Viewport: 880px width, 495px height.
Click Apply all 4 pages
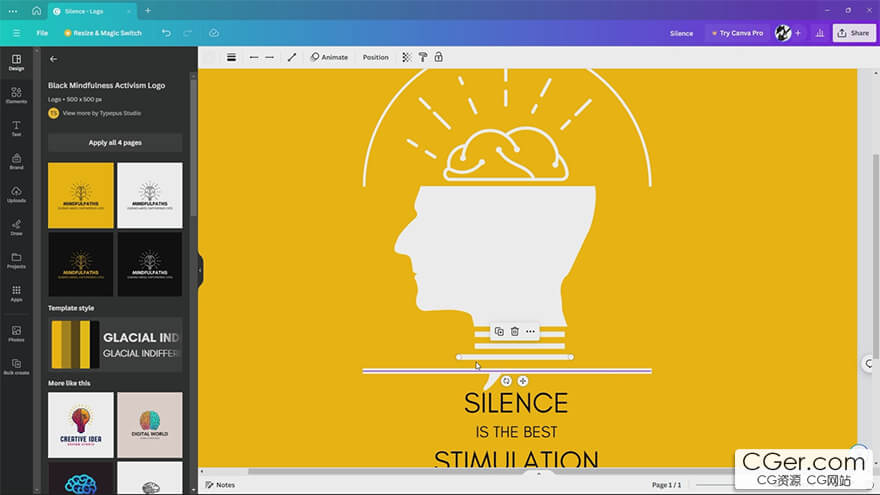coord(115,143)
